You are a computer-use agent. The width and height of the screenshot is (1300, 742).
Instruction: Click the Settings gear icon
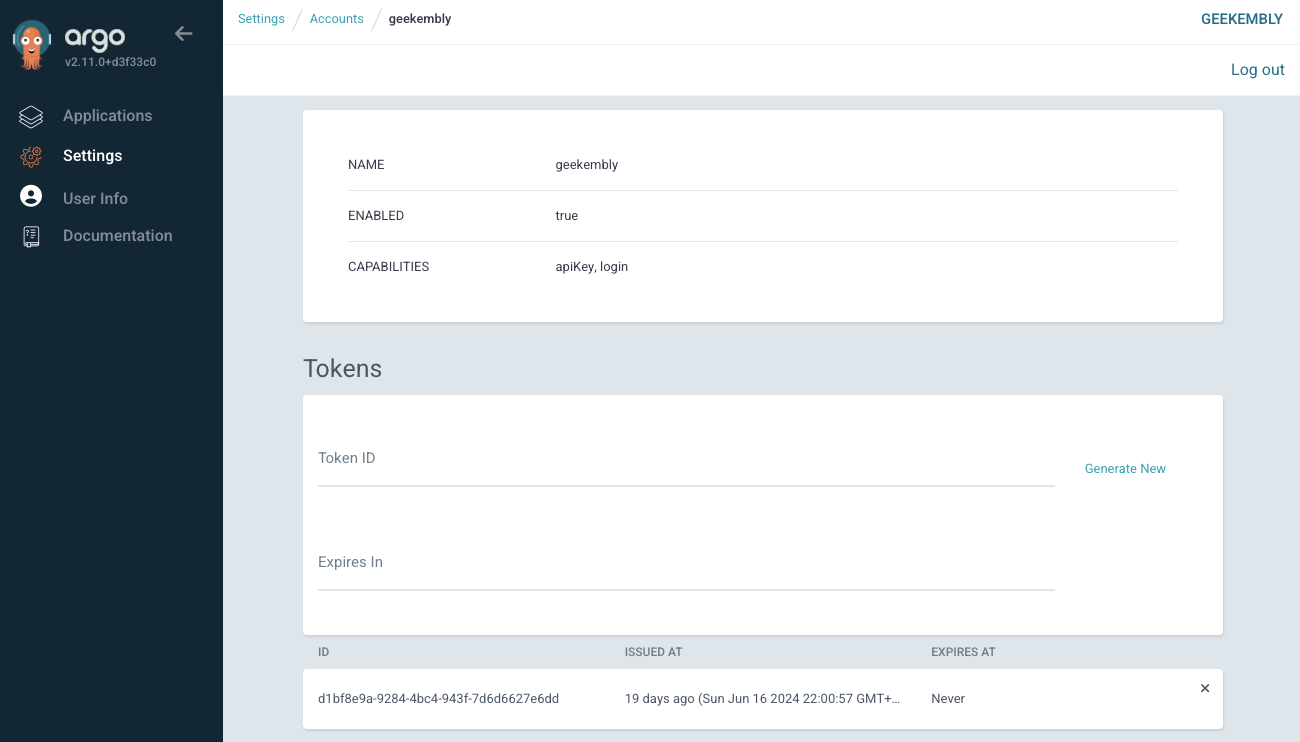(x=31, y=156)
